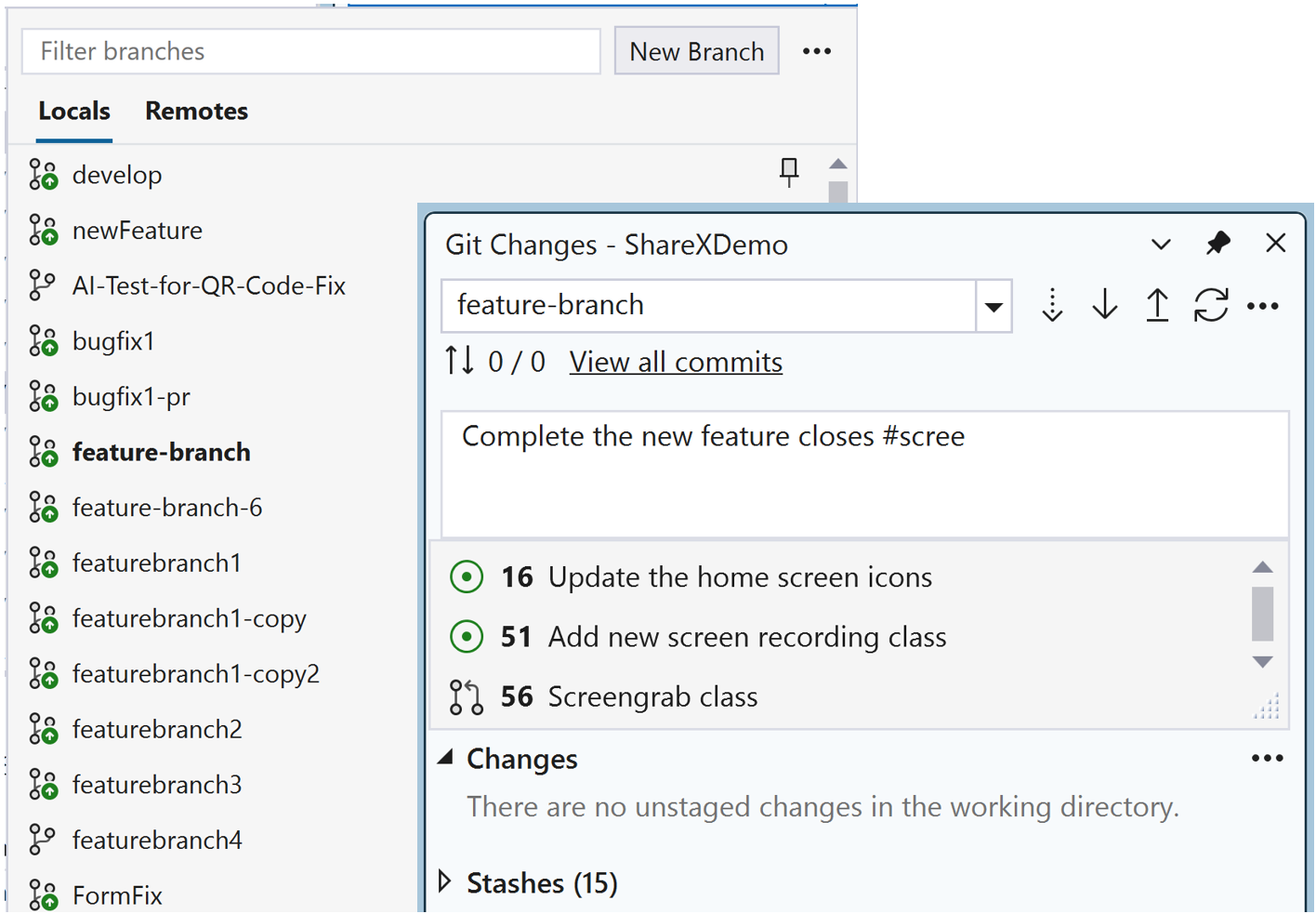The width and height of the screenshot is (1316, 914).
Task: Expand the Stashes (15) section
Action: [445, 881]
